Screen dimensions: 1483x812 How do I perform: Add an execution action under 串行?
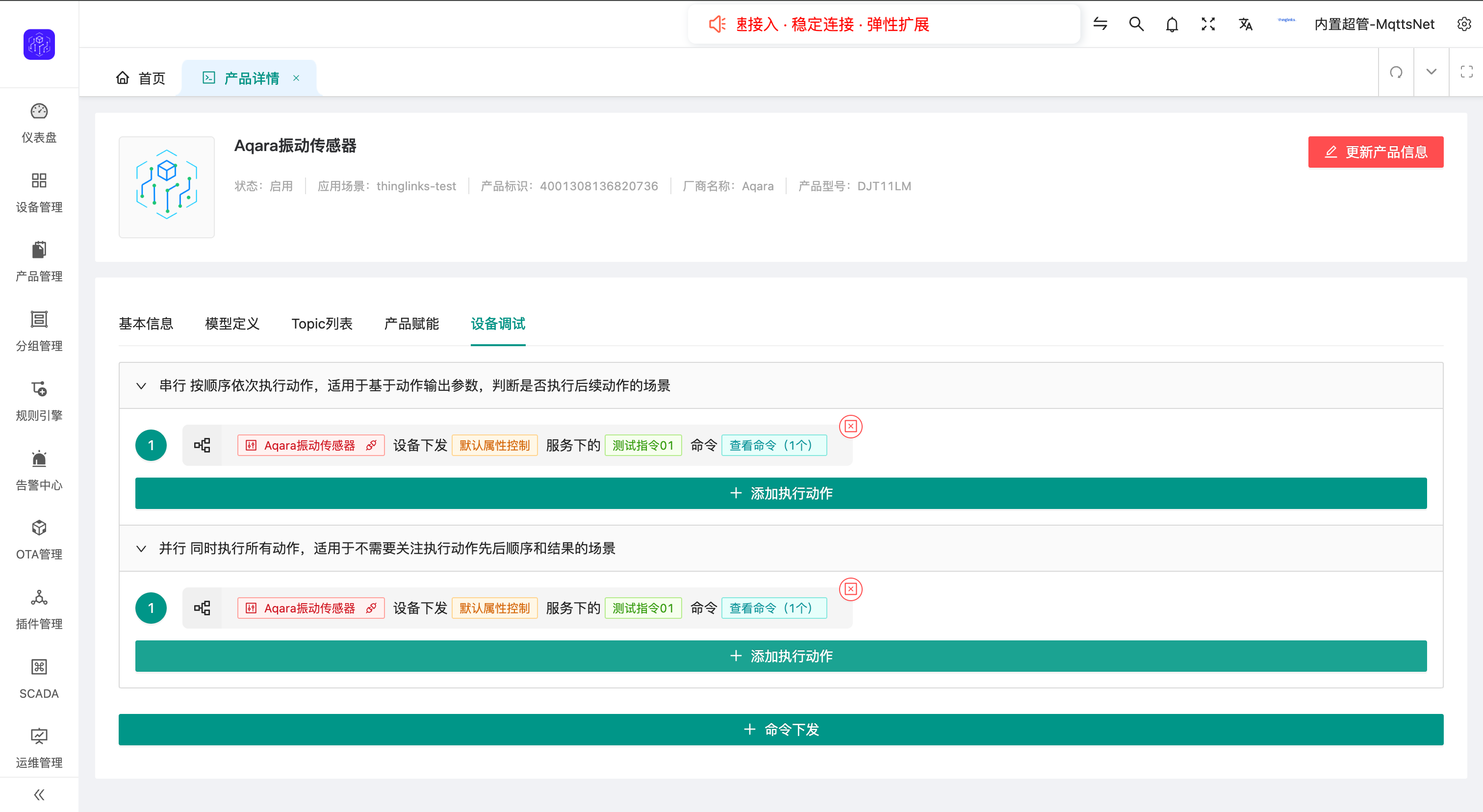(781, 493)
